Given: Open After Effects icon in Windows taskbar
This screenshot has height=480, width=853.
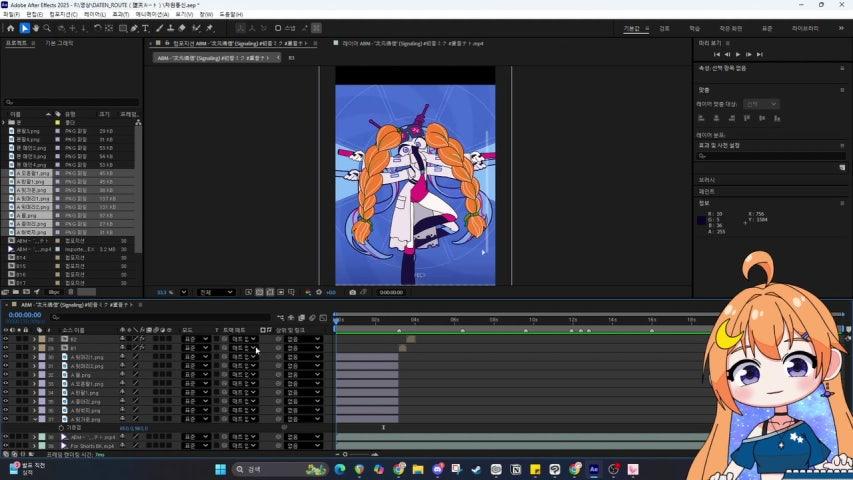Looking at the screenshot, I should click(x=594, y=468).
